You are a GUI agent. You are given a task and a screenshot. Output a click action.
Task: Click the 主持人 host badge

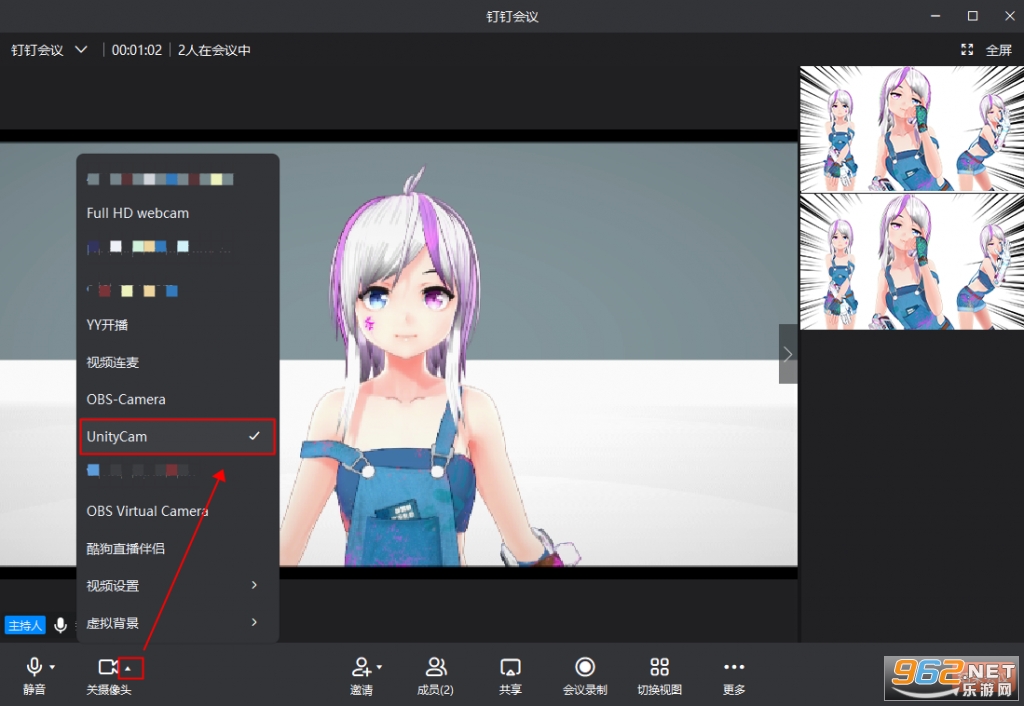(x=25, y=625)
